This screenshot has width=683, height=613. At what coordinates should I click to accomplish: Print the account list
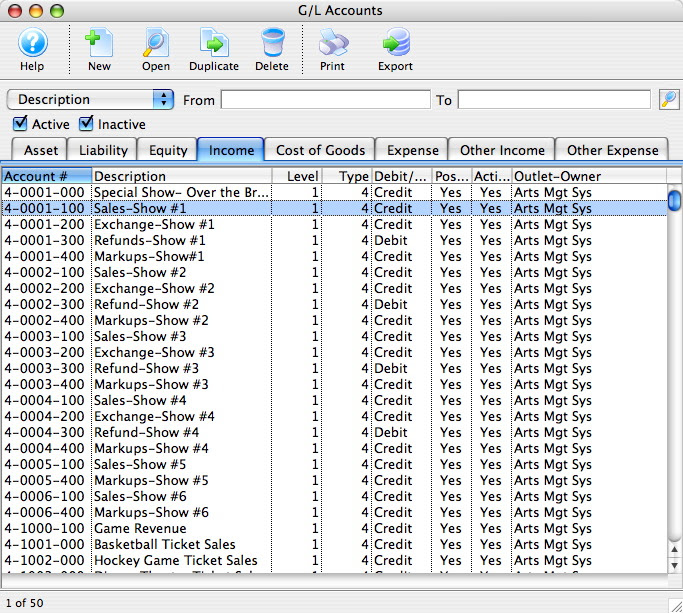pyautogui.click(x=332, y=49)
